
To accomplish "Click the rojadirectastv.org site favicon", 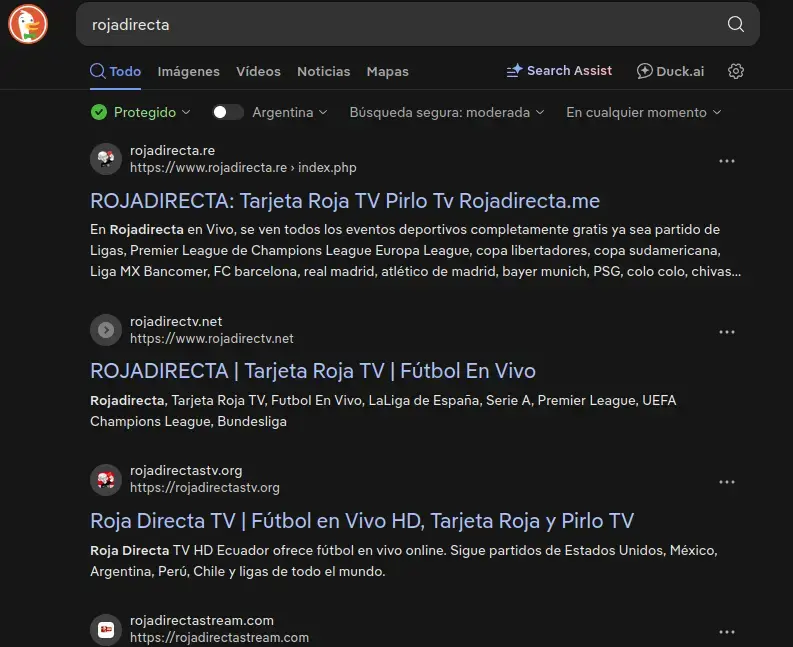I will [106, 479].
